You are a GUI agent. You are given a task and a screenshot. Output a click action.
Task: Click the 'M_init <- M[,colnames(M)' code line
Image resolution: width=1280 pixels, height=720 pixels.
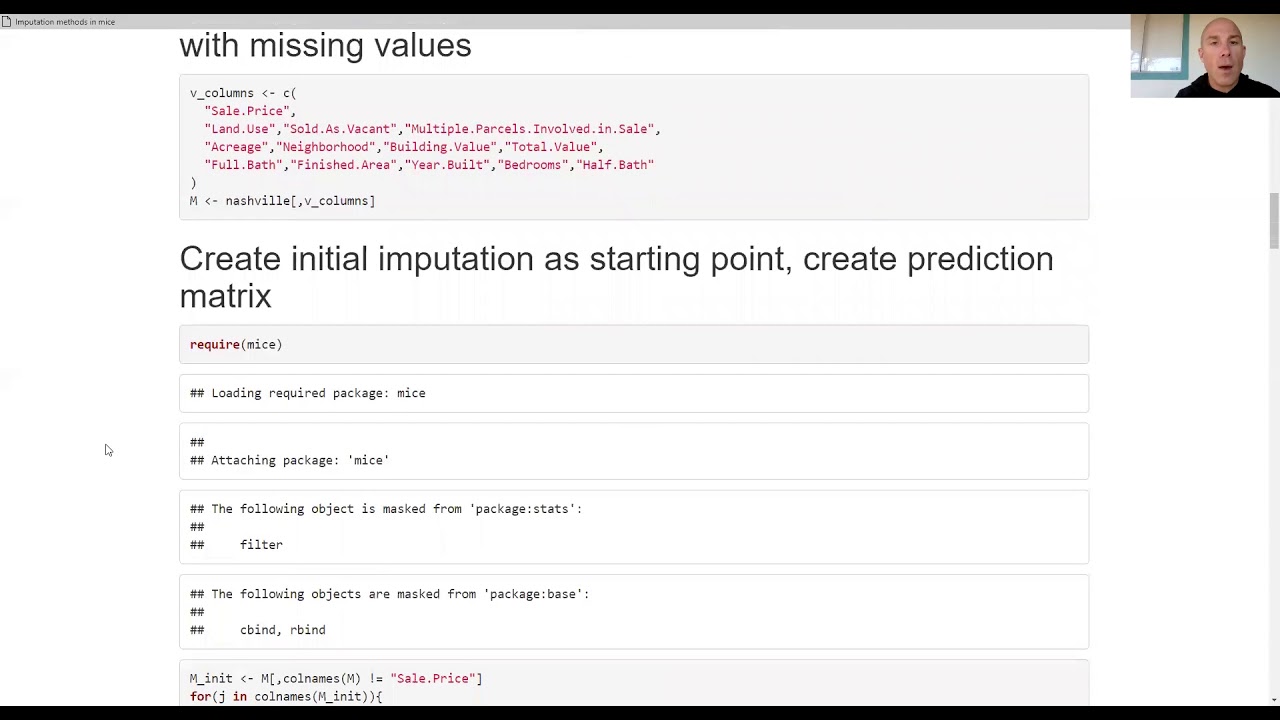click(336, 678)
